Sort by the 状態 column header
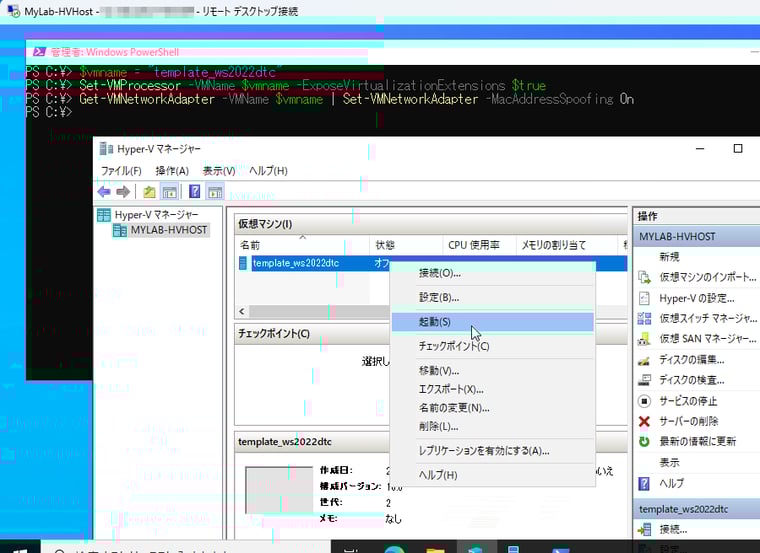The width and height of the screenshot is (760, 553). (406, 245)
